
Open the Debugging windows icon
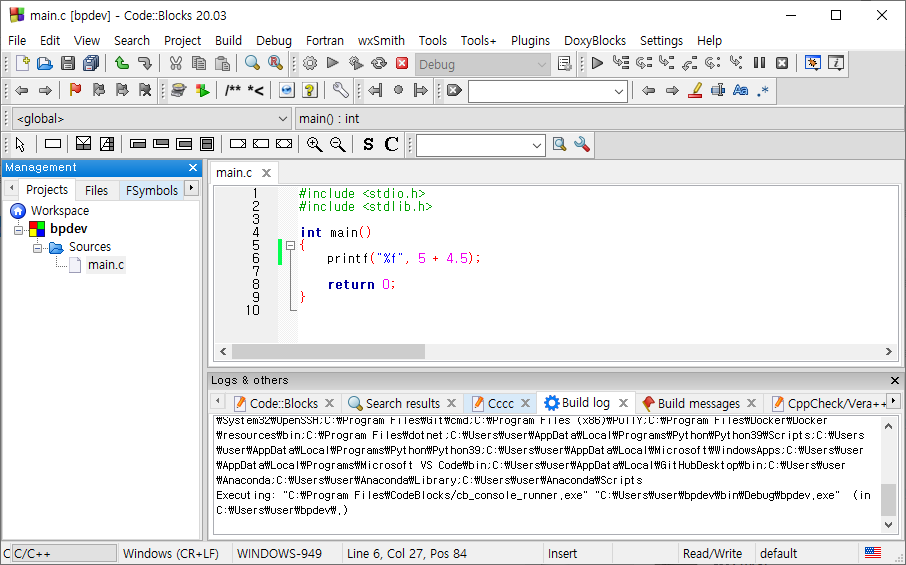[x=813, y=63]
